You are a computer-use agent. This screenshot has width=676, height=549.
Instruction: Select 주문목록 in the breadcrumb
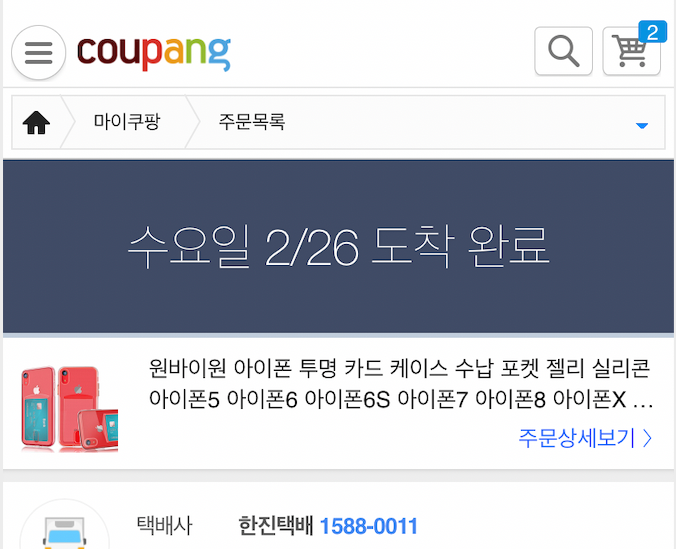point(252,122)
